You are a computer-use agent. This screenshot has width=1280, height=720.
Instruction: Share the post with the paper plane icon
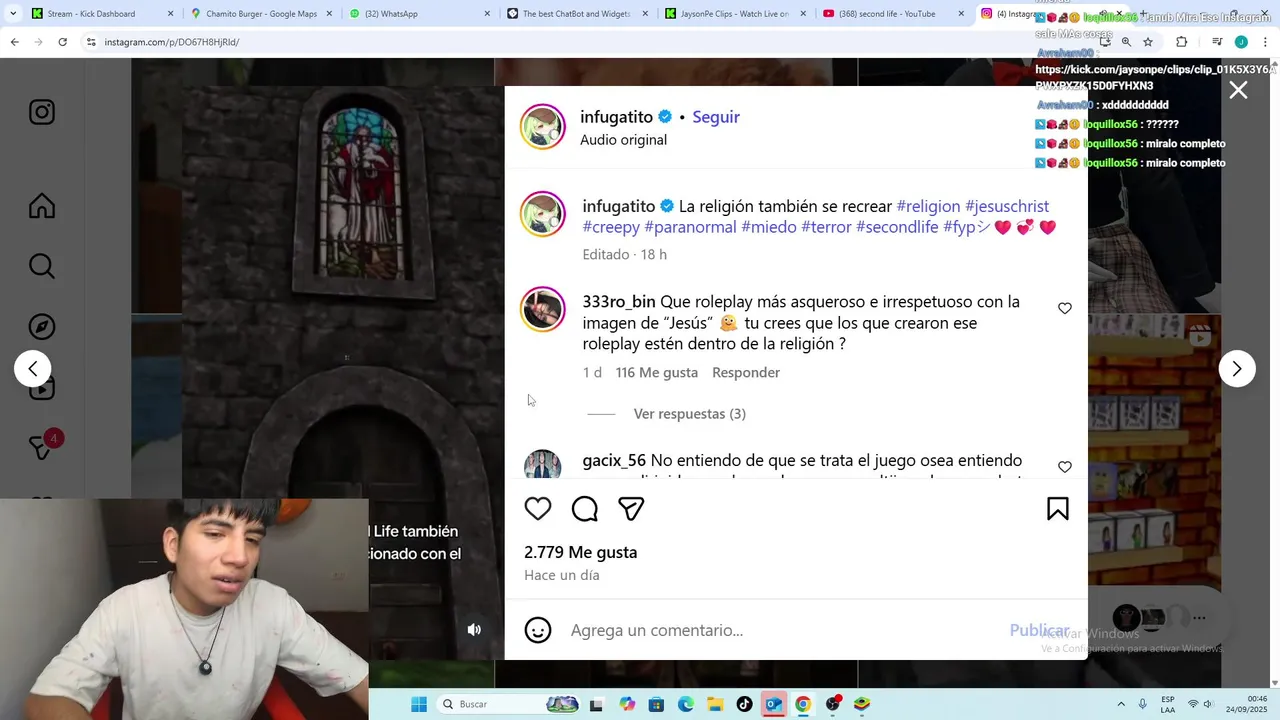[x=631, y=509]
